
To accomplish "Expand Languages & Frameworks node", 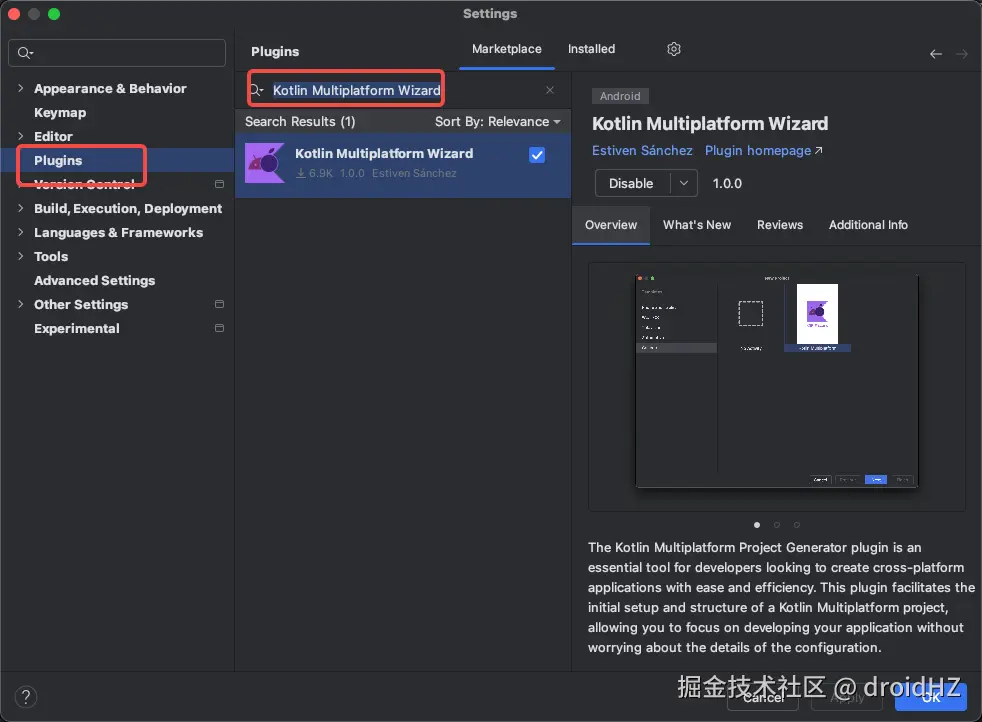I will pos(21,232).
